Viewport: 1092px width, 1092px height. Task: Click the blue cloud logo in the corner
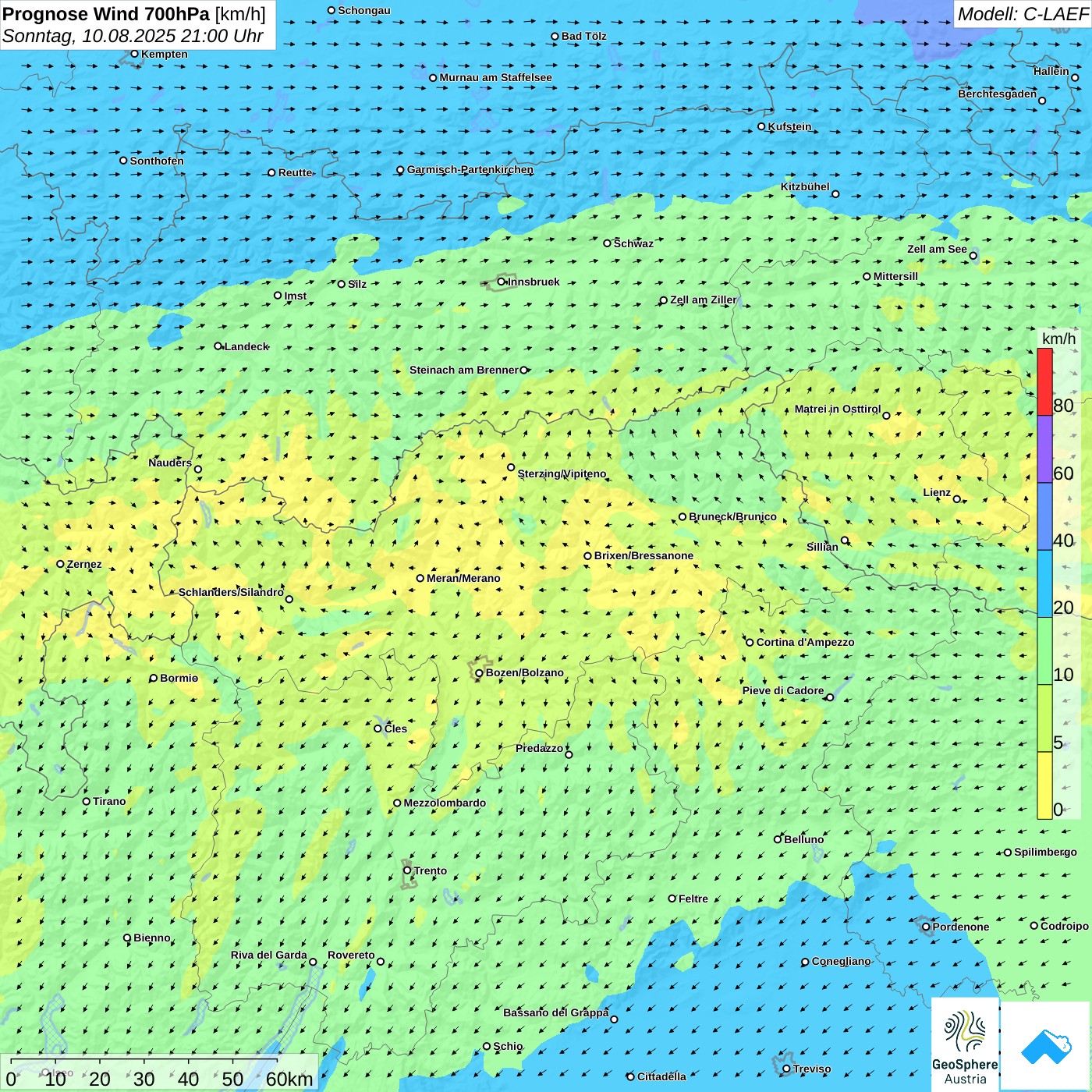point(1045,1045)
